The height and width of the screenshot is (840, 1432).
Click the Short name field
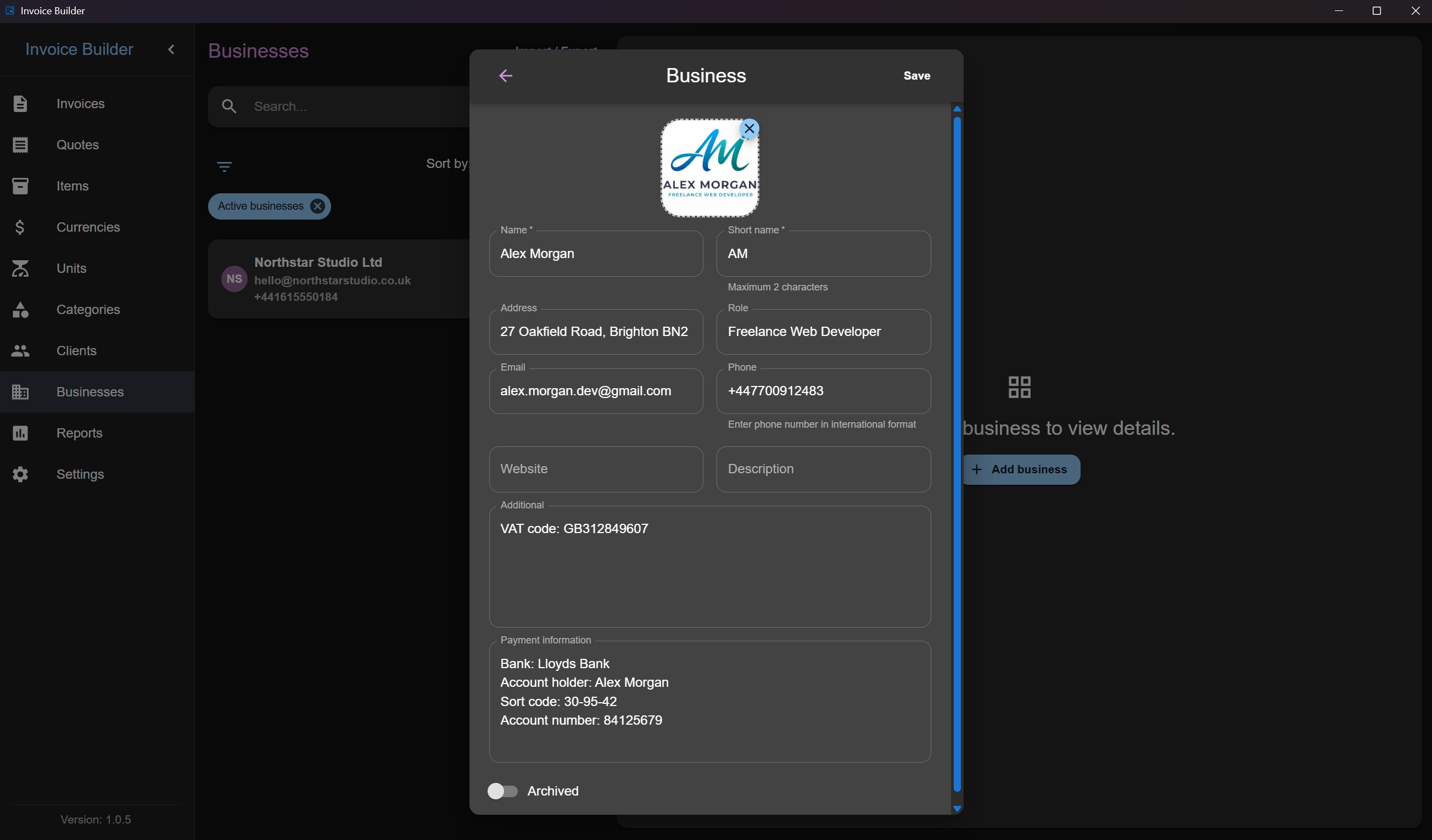click(x=824, y=254)
